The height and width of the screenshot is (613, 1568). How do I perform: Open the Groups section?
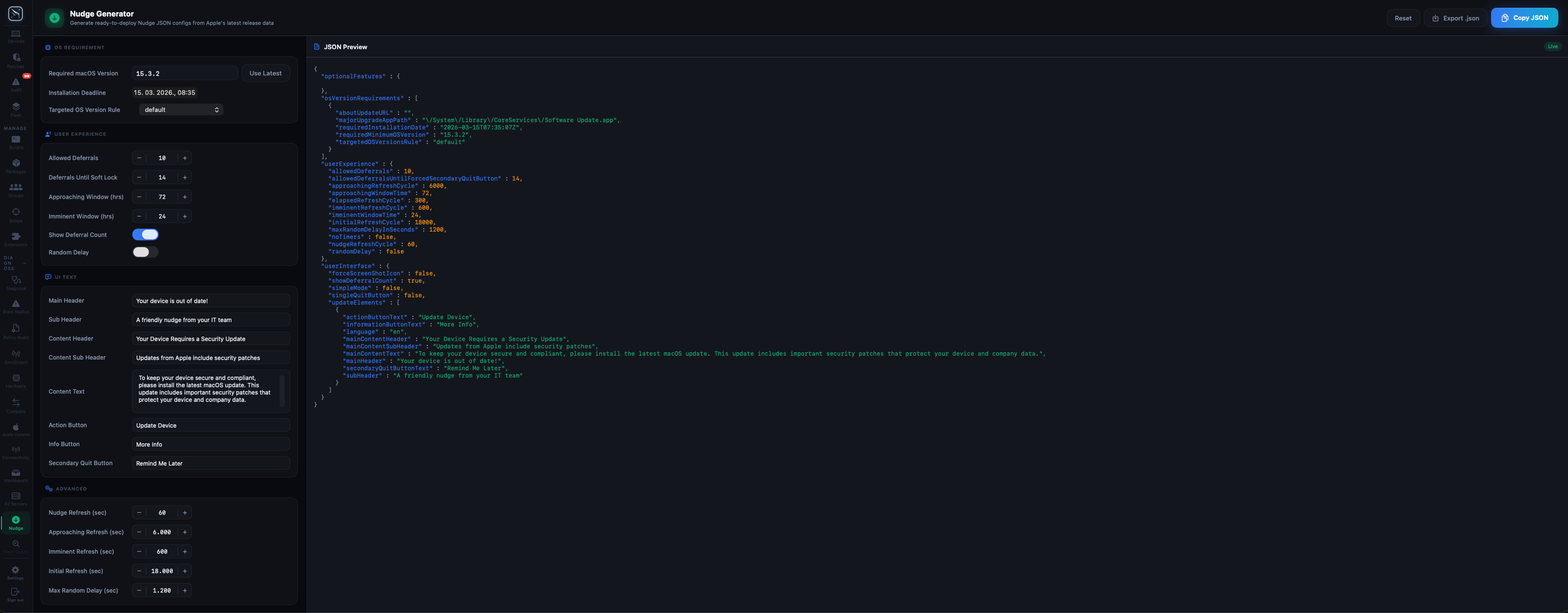(15, 189)
